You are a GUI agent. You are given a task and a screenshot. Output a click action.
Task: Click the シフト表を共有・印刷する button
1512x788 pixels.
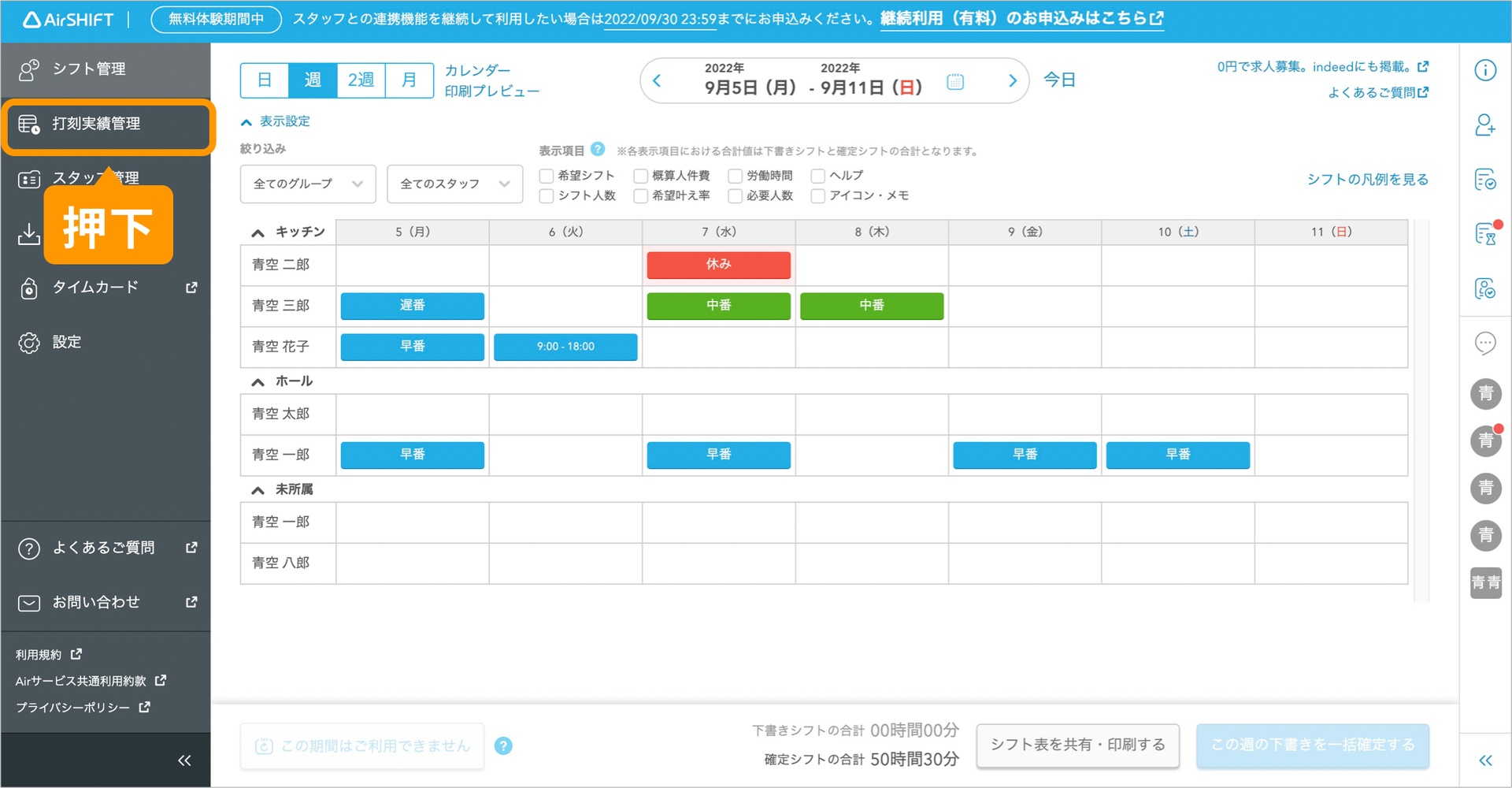point(1077,745)
